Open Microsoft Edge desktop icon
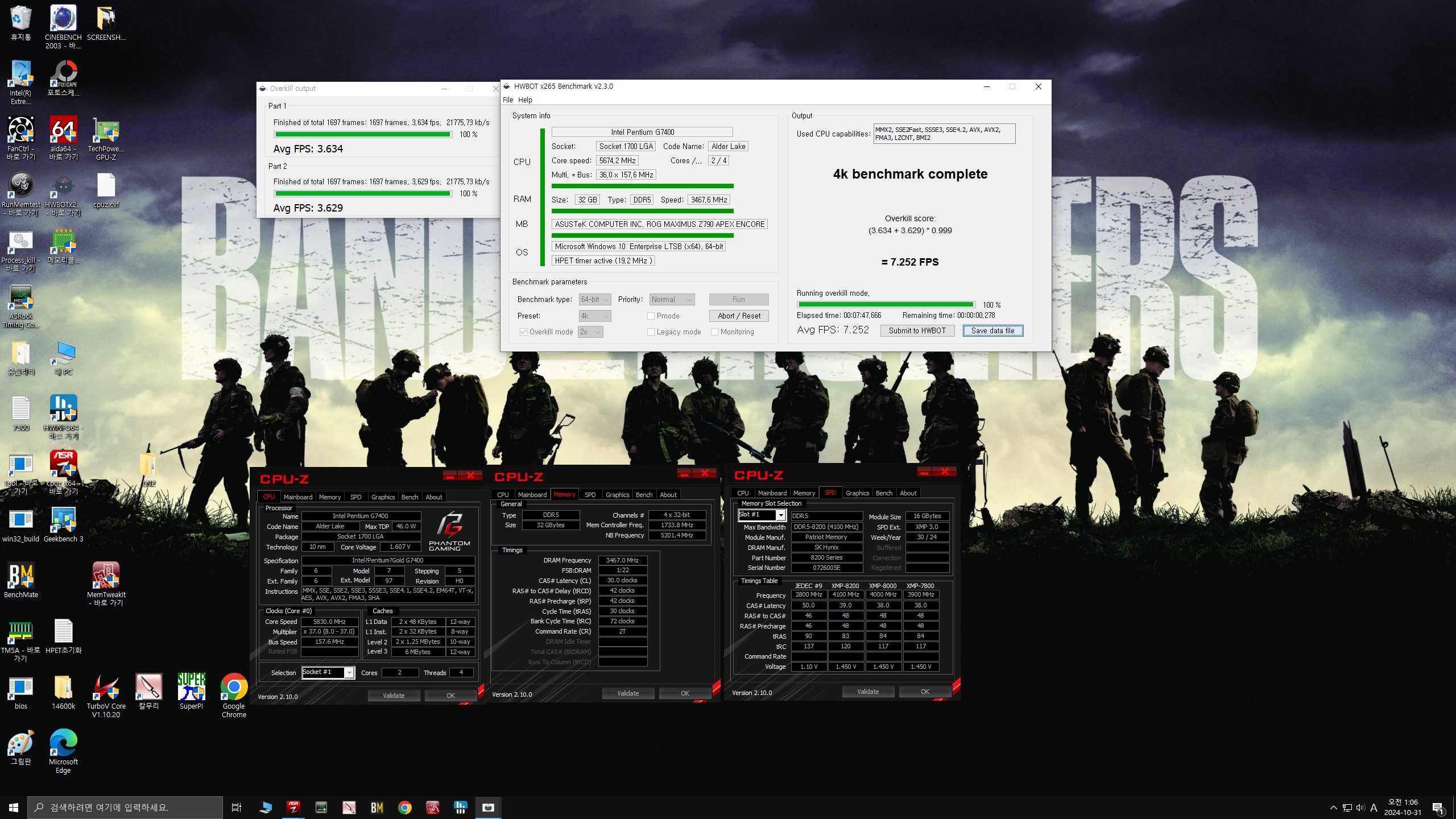This screenshot has width=1456, height=819. click(x=63, y=751)
